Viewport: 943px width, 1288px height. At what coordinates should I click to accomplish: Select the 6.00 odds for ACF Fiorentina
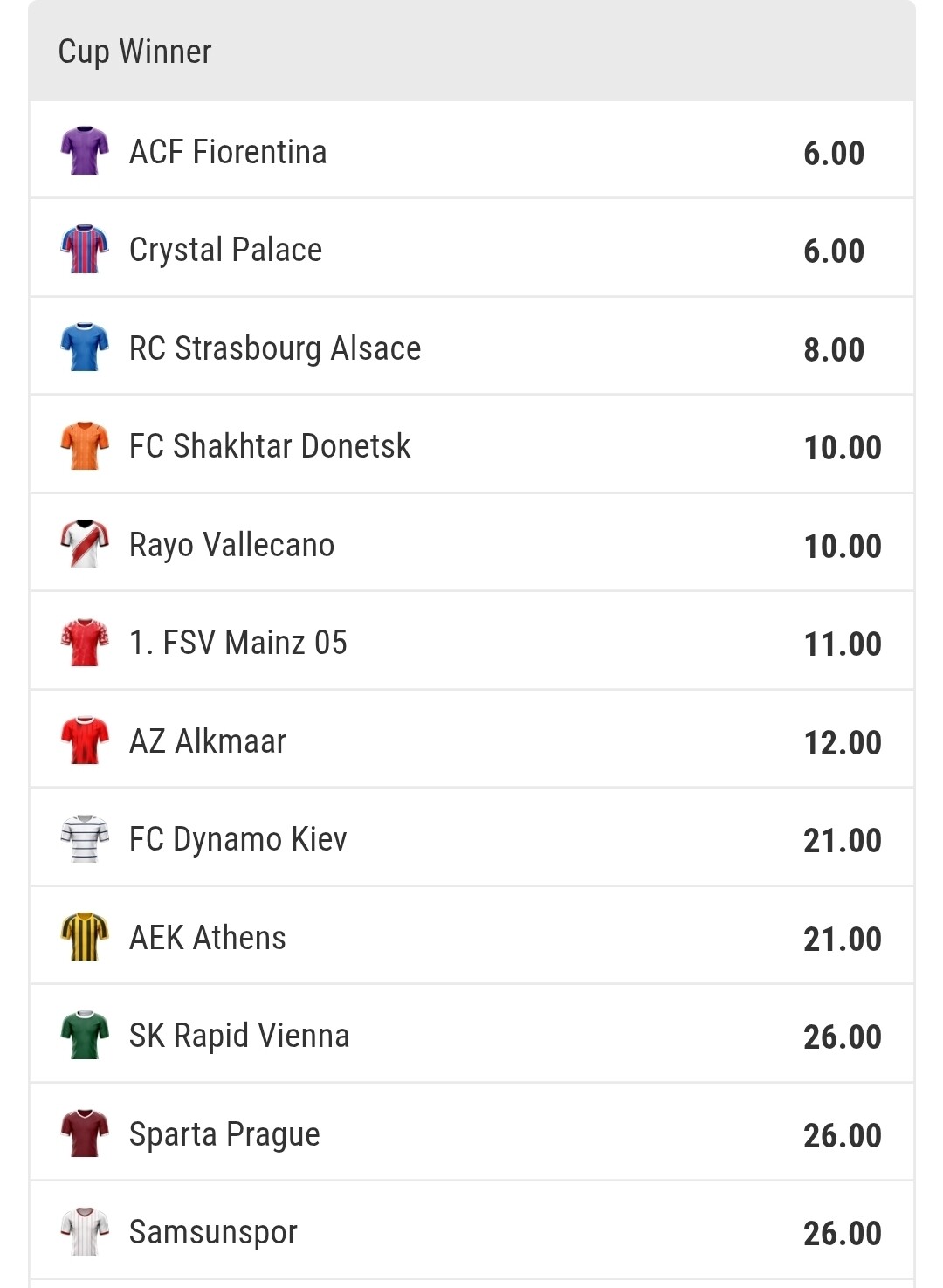pyautogui.click(x=834, y=153)
